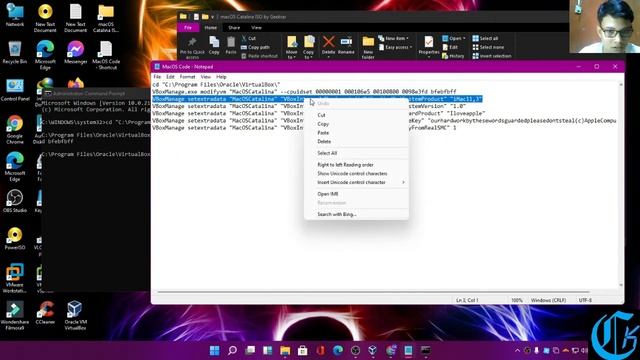
Task: Open the File tab in File Explorer
Action: click(188, 27)
